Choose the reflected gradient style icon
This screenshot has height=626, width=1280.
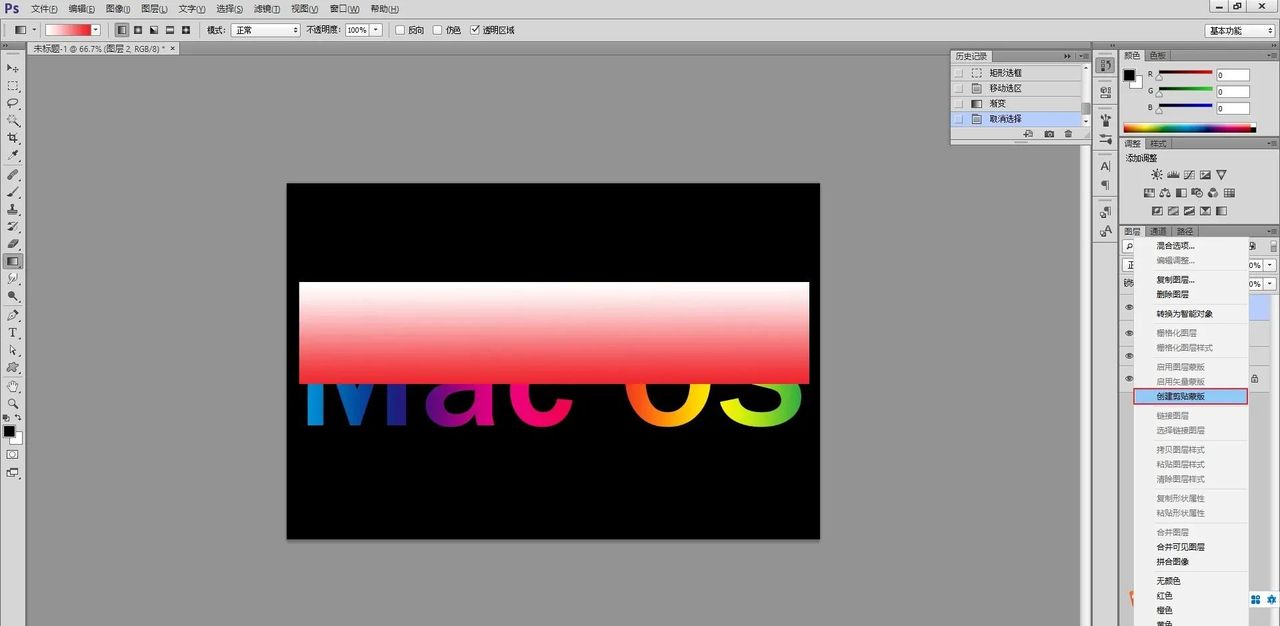pyautogui.click(x=170, y=30)
